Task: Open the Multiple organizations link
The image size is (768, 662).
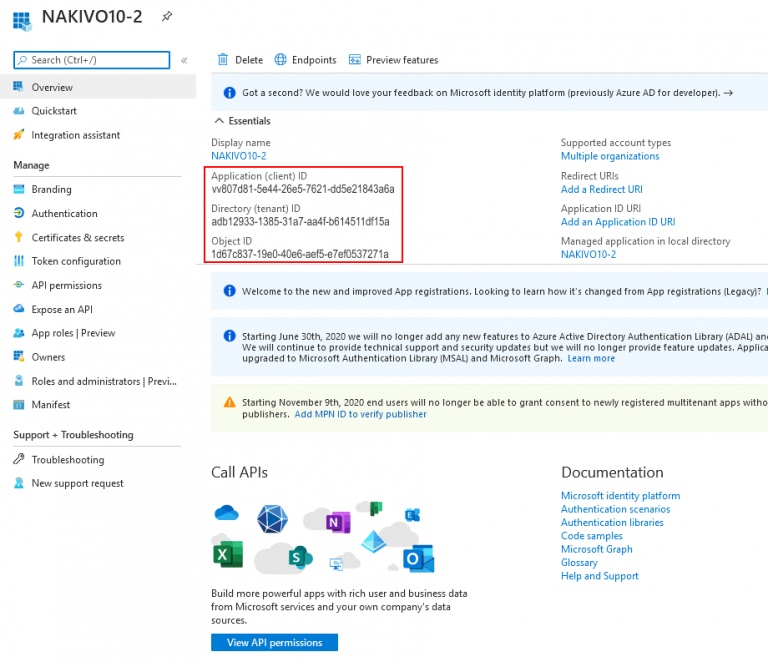Action: [x=610, y=156]
